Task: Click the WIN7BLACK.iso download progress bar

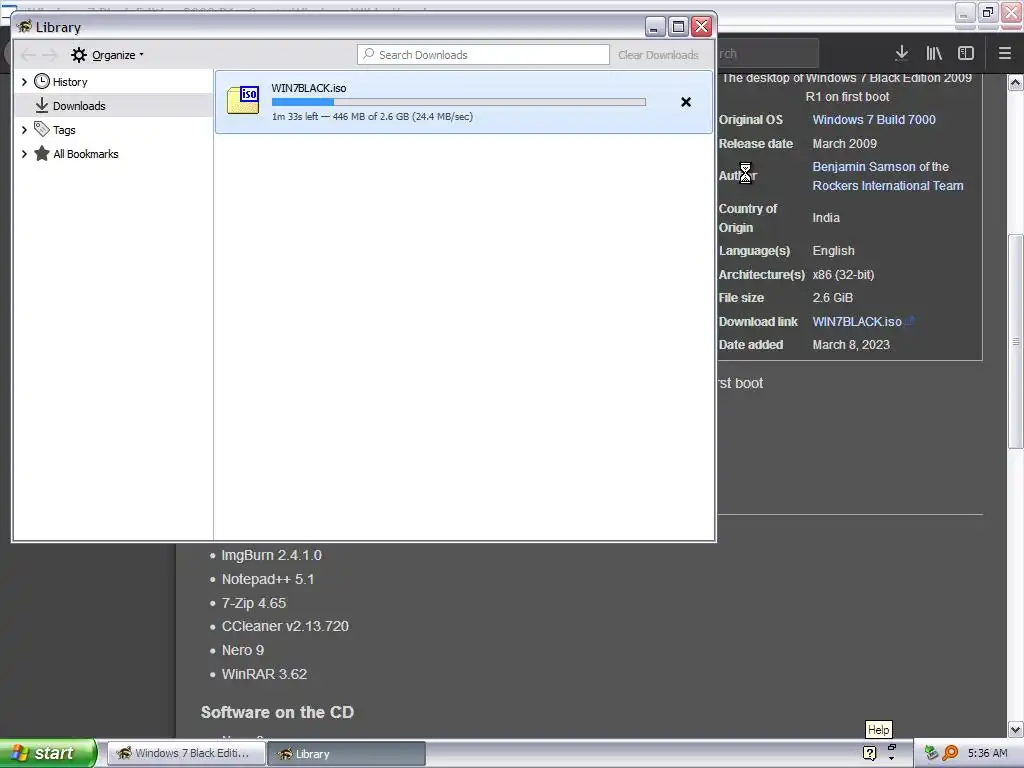Action: click(458, 102)
